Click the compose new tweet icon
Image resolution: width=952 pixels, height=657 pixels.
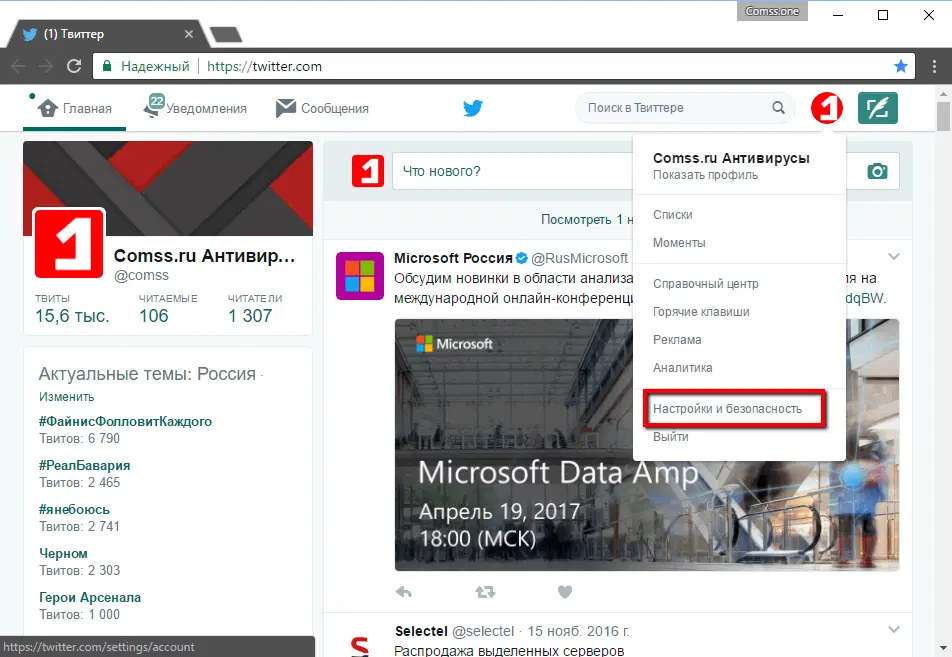pyautogui.click(x=879, y=107)
